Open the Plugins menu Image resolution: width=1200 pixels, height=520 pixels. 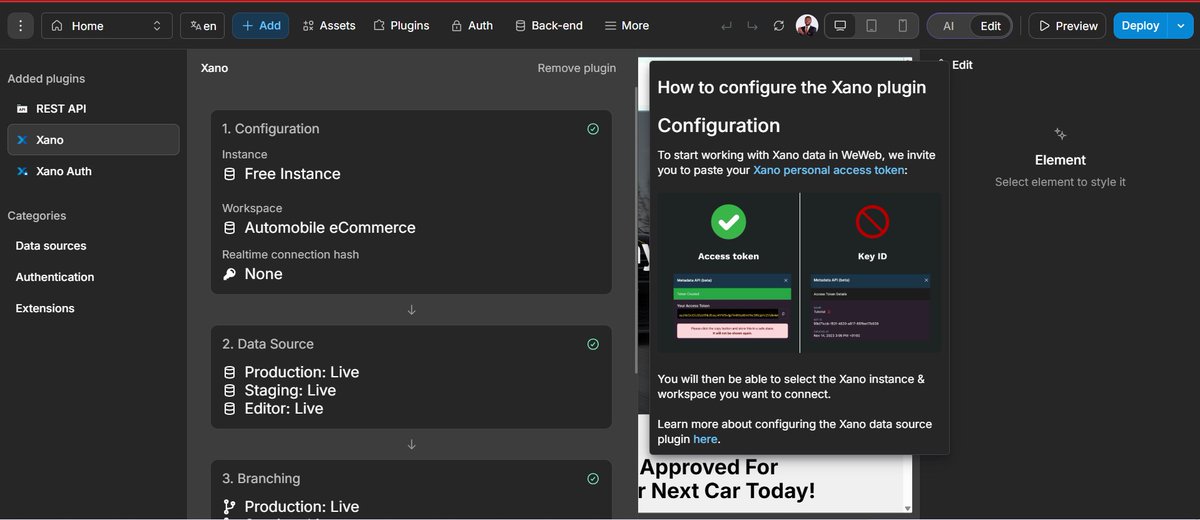(401, 26)
